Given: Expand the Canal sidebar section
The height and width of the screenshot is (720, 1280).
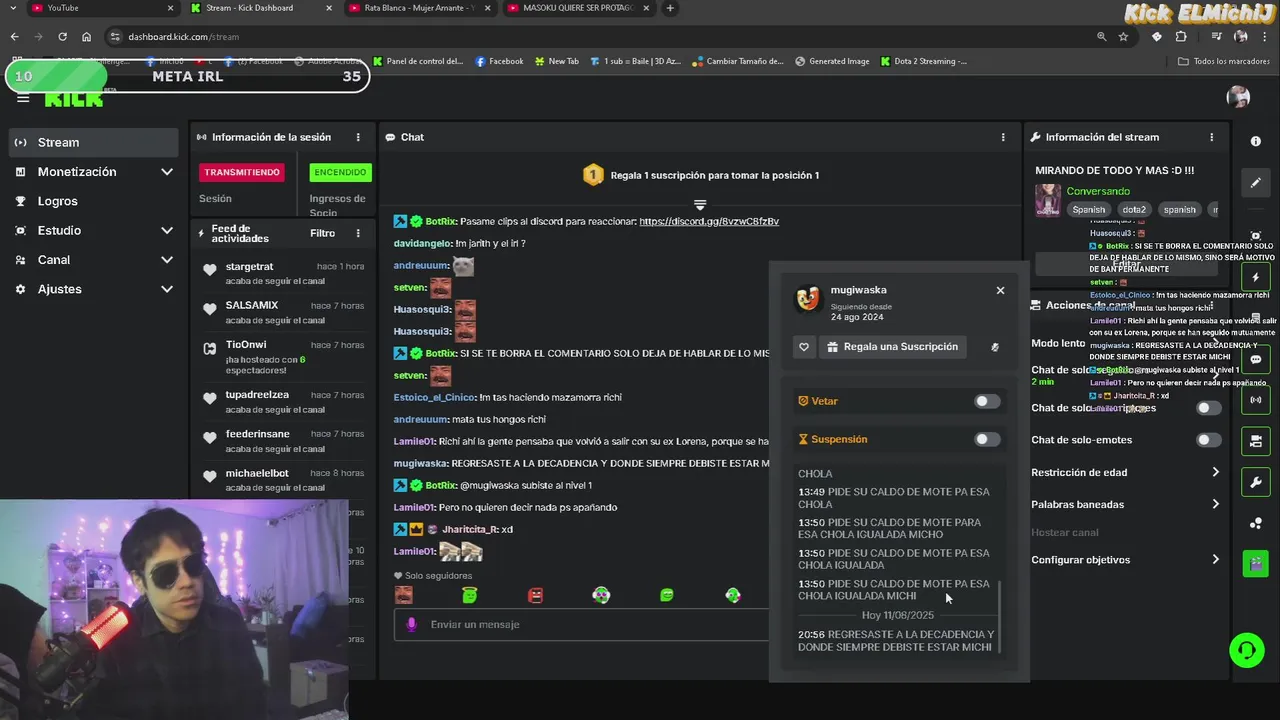Looking at the screenshot, I should [94, 259].
